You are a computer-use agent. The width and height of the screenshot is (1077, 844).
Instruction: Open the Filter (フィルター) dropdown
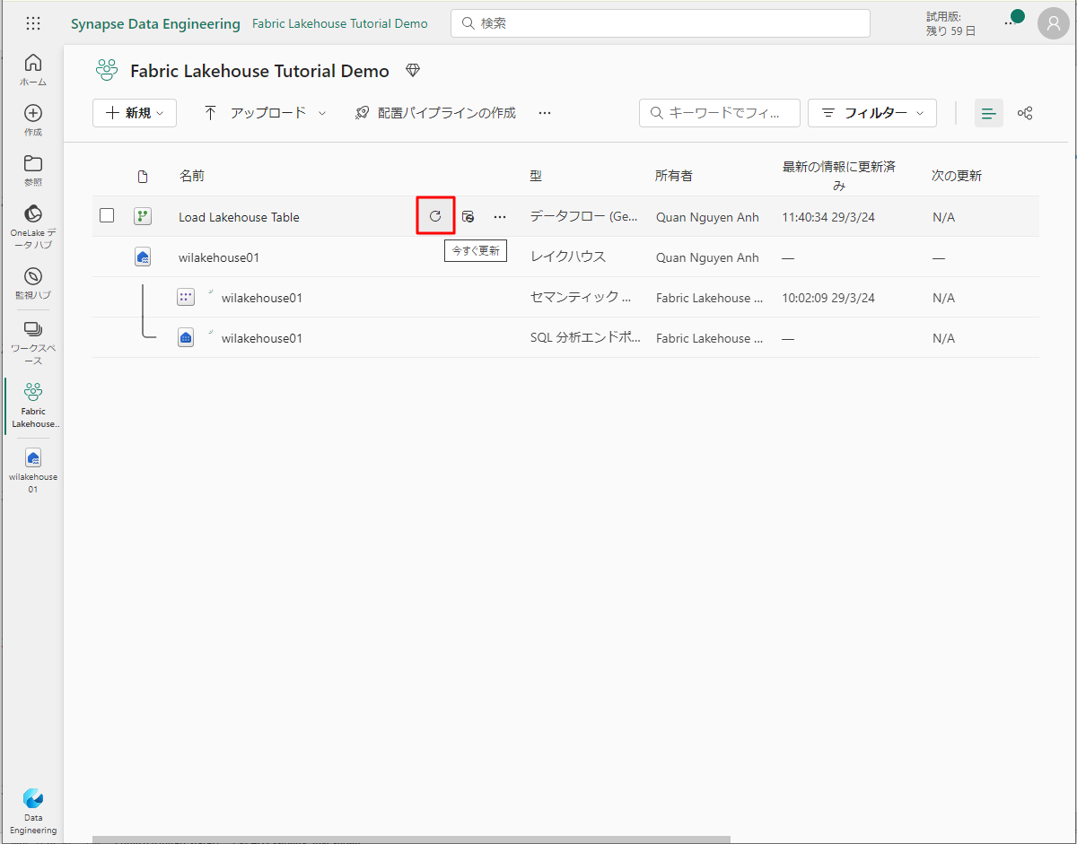click(872, 113)
